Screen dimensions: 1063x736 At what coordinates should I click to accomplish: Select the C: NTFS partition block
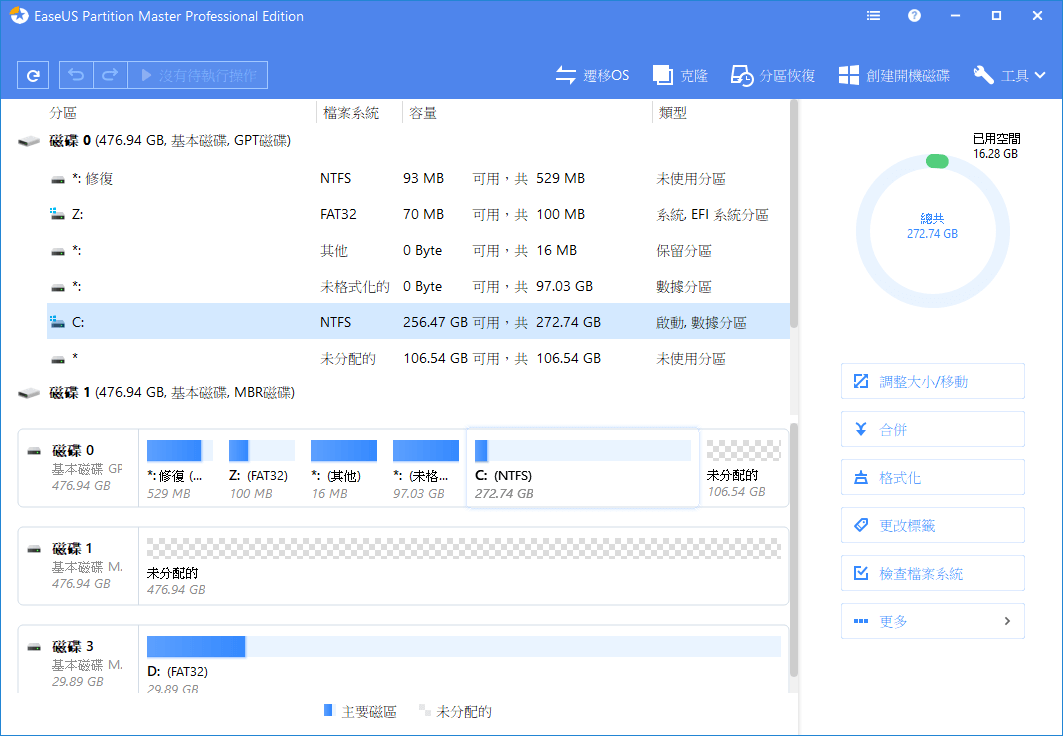pyautogui.click(x=583, y=467)
